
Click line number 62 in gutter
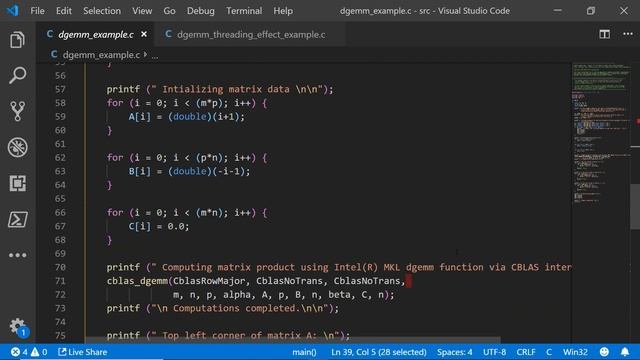click(x=60, y=158)
